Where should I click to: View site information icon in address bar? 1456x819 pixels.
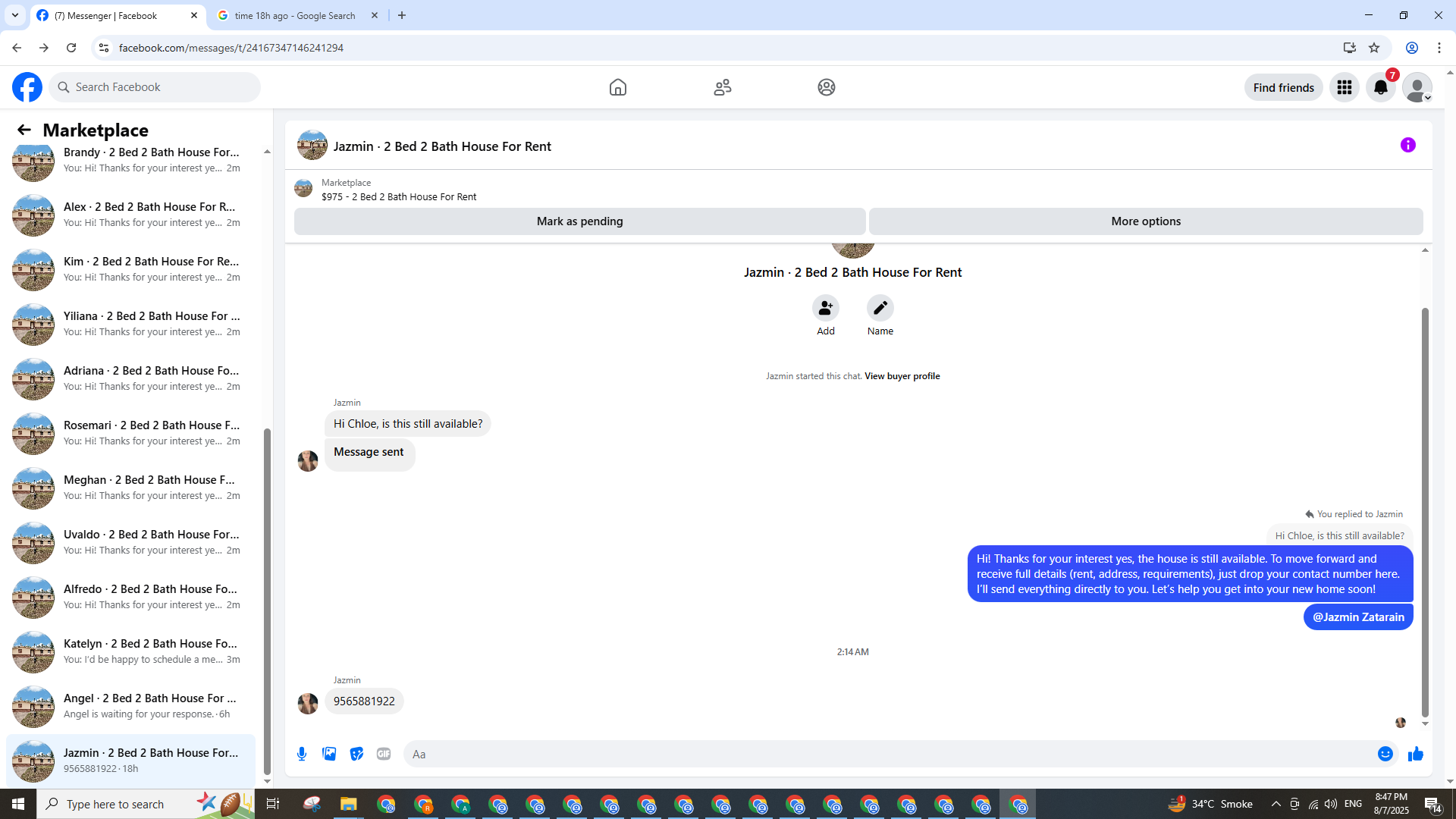point(104,48)
